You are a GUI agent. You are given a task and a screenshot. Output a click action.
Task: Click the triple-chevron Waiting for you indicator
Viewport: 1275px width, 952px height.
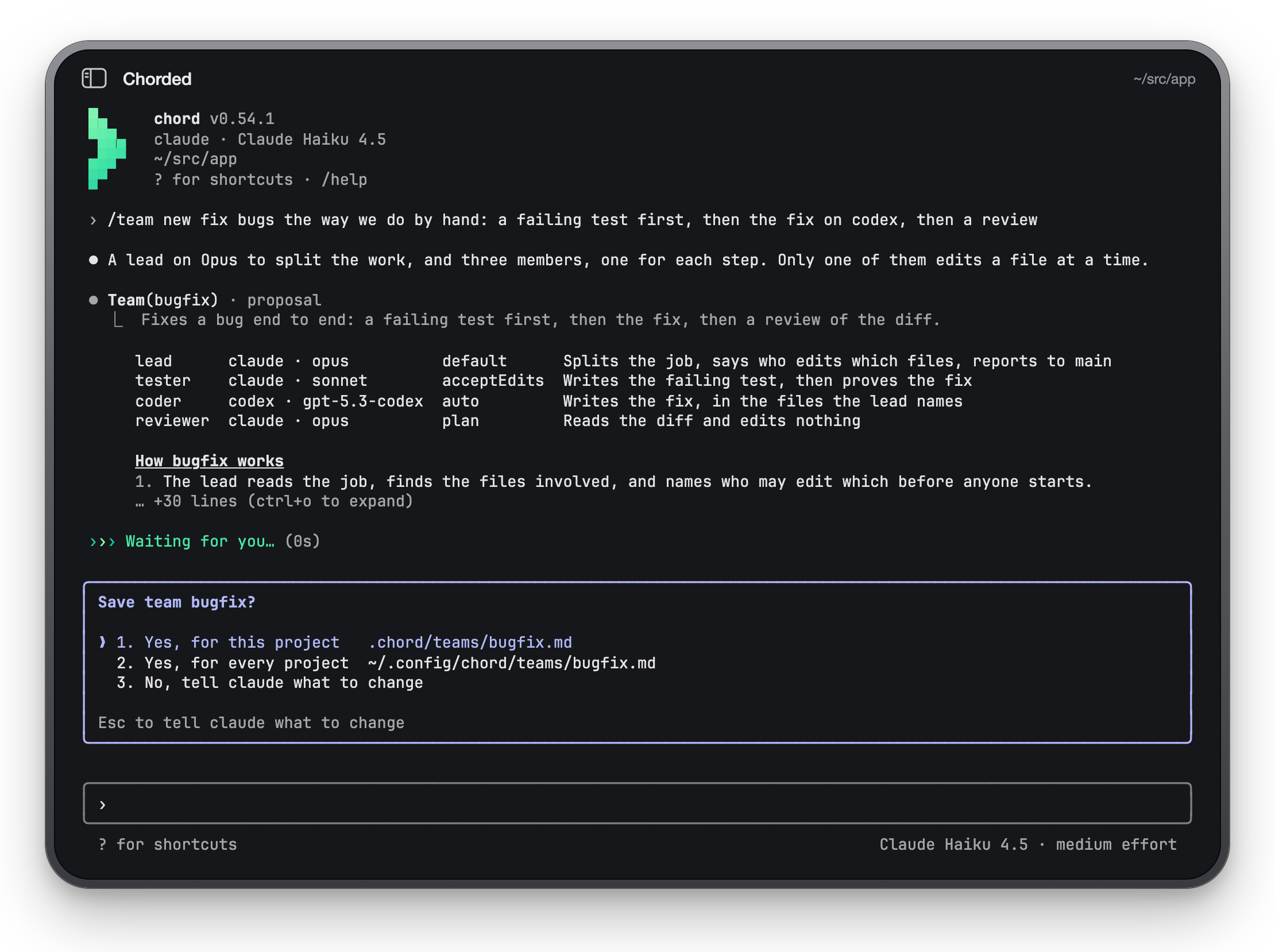pos(103,541)
